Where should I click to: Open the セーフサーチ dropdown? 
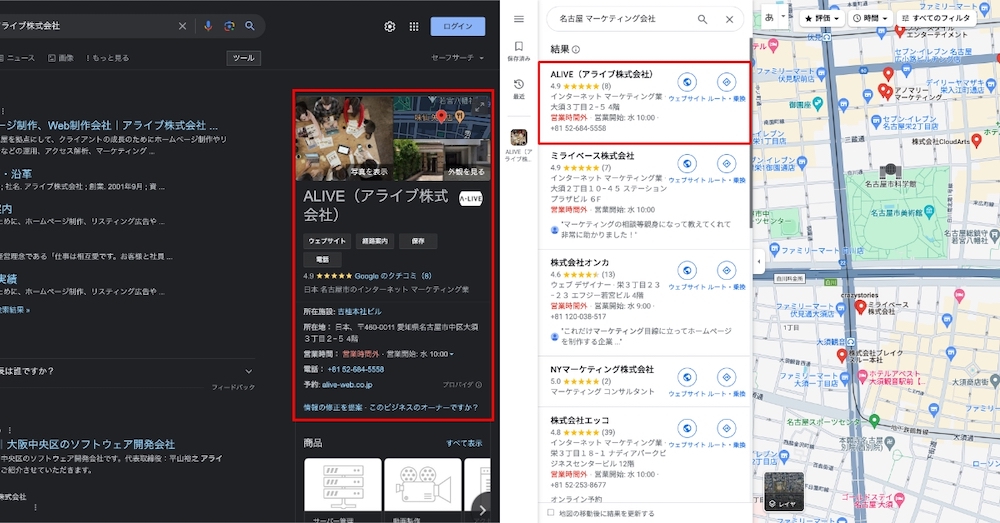coord(457,57)
